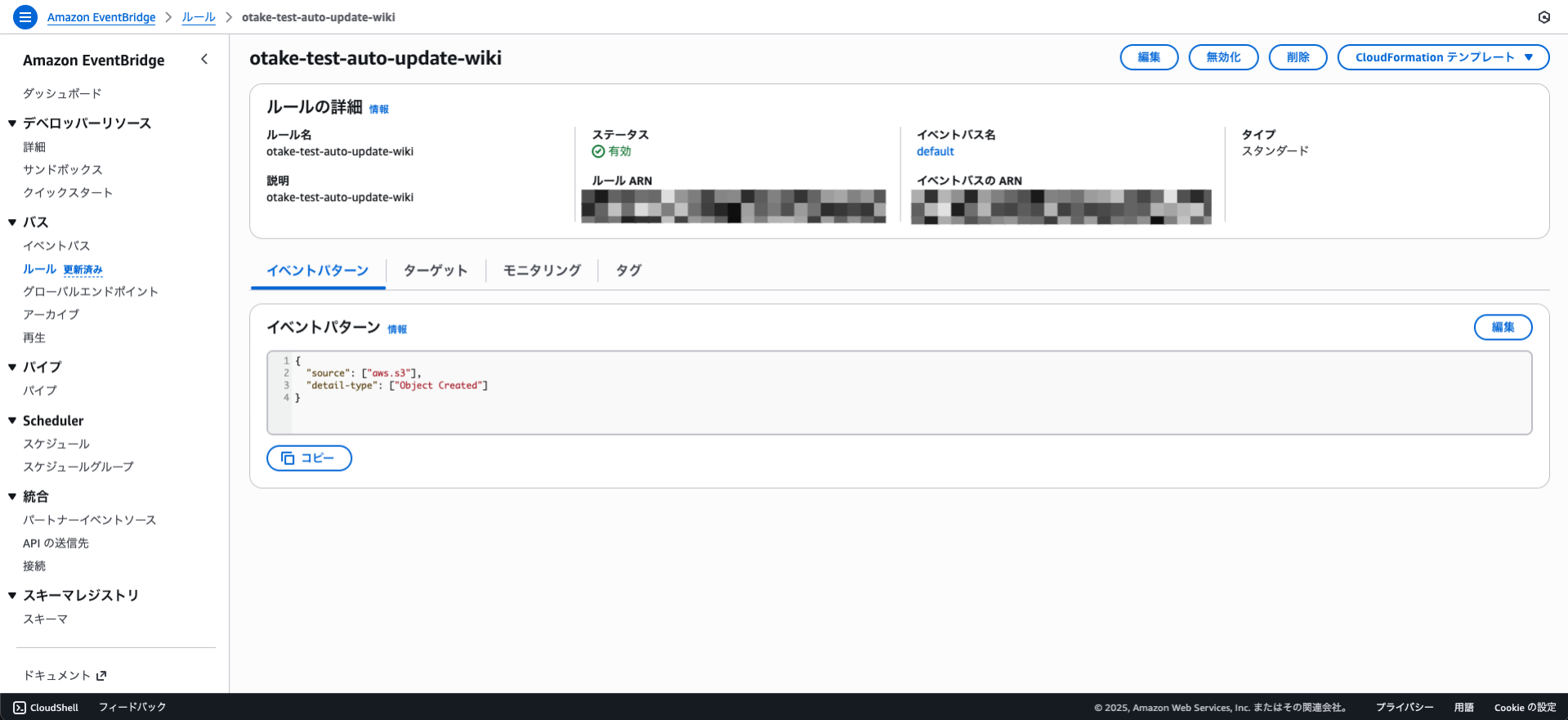Collapse the sidebar with the chevron icon

(x=204, y=59)
